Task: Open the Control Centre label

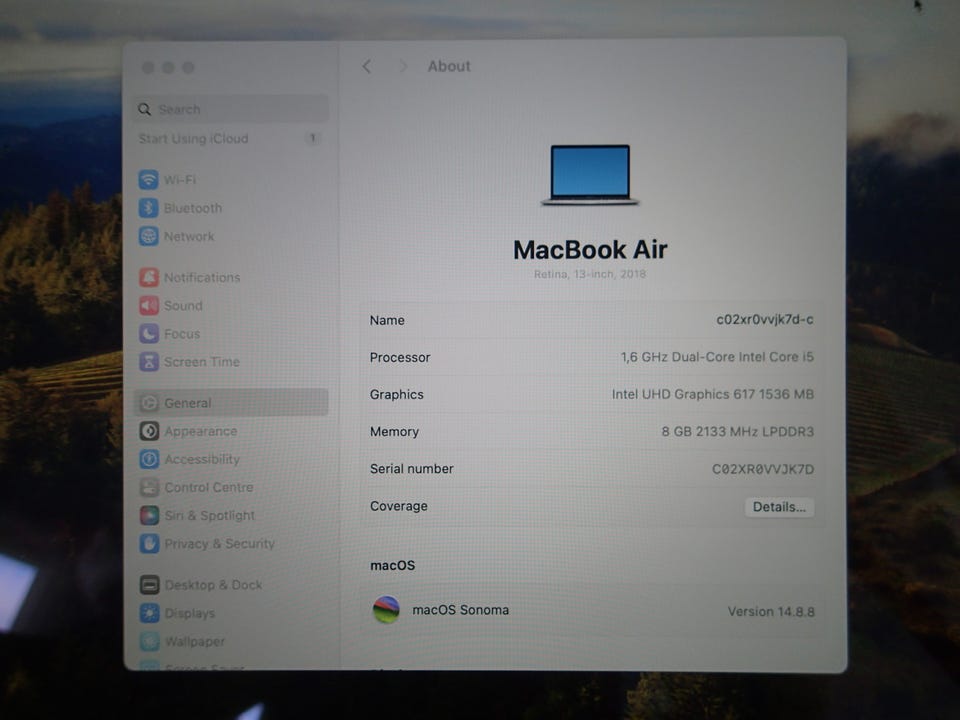Action: pos(209,487)
